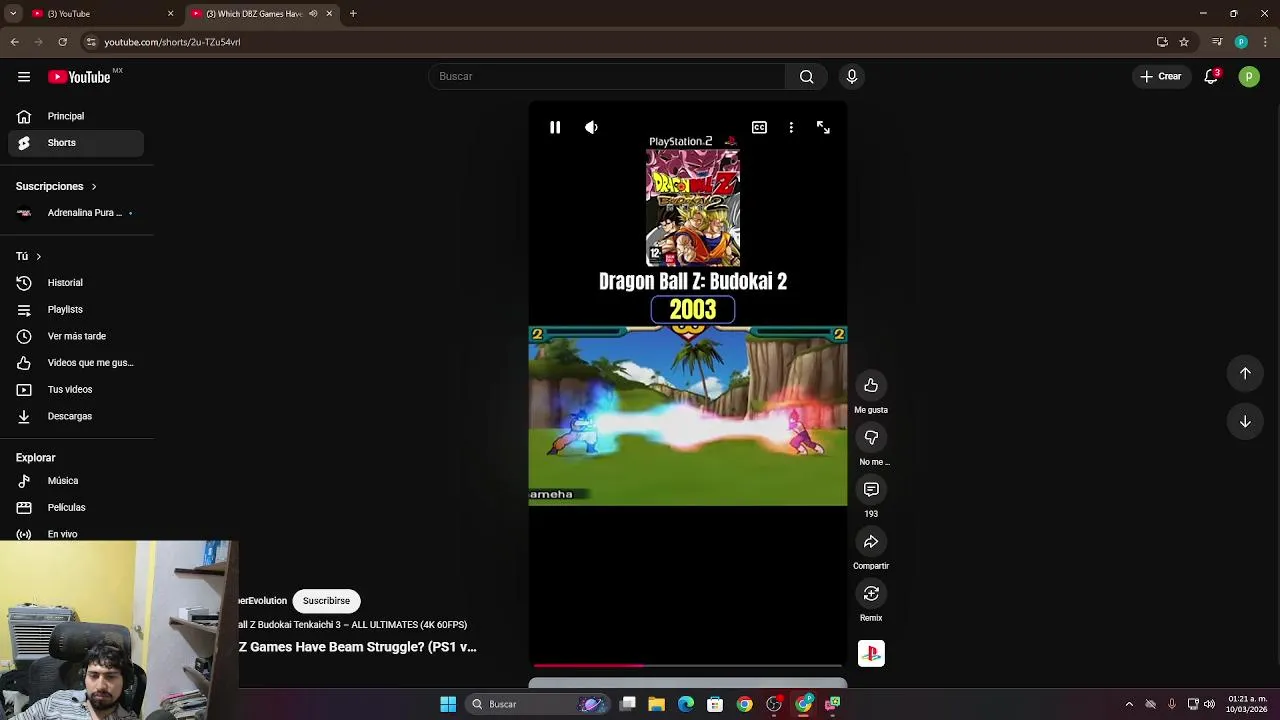Enter fullscreen on the Shorts player
The width and height of the screenshot is (1280, 720).
(823, 127)
